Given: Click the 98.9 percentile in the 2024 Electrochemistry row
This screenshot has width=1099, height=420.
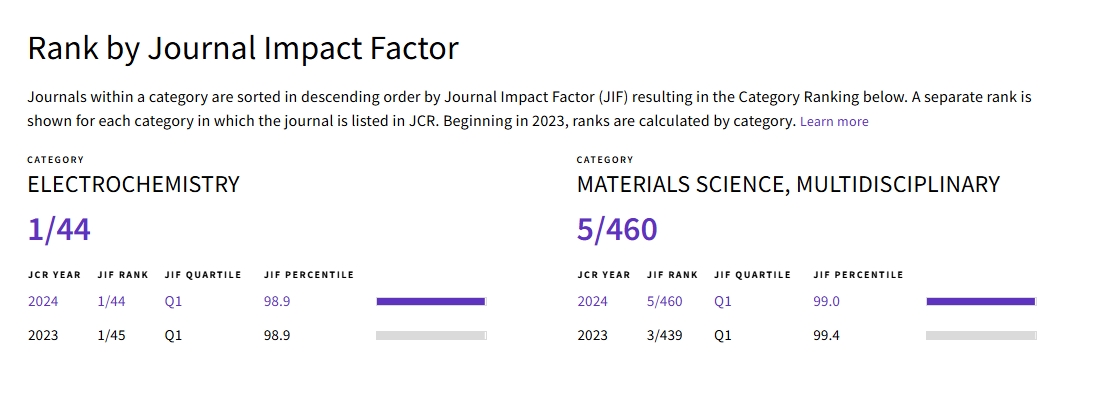Looking at the screenshot, I should point(277,301).
